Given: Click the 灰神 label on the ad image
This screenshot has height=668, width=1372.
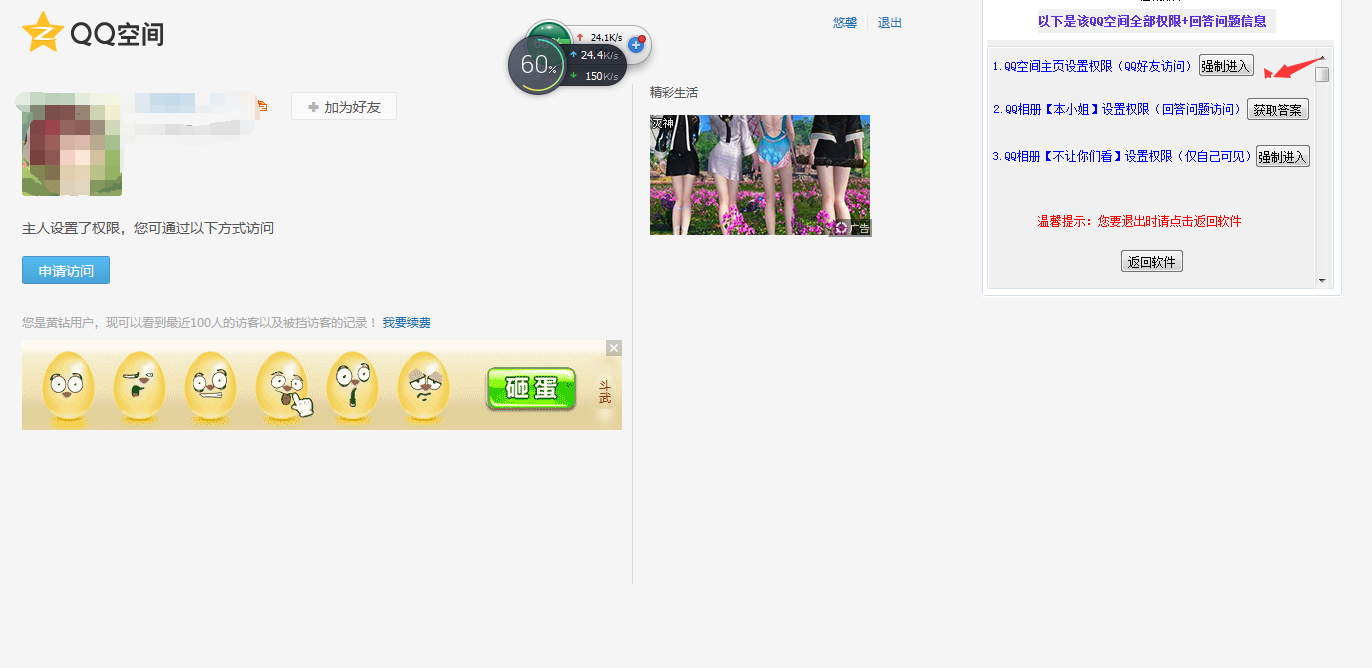Looking at the screenshot, I should point(662,123).
